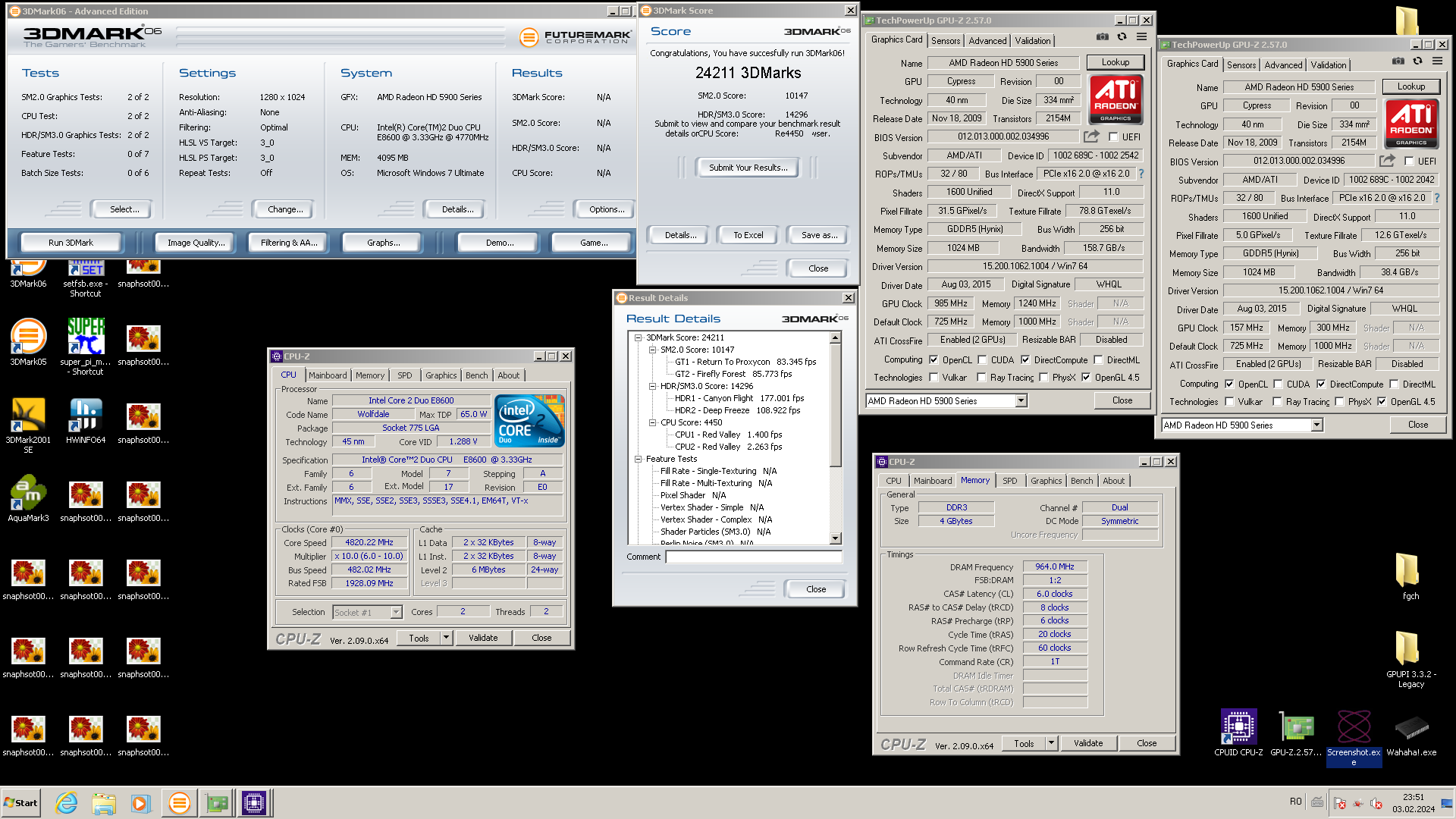Click Lookup button in left GPU-Z window
Viewport: 1456px width, 819px height.
[1116, 62]
